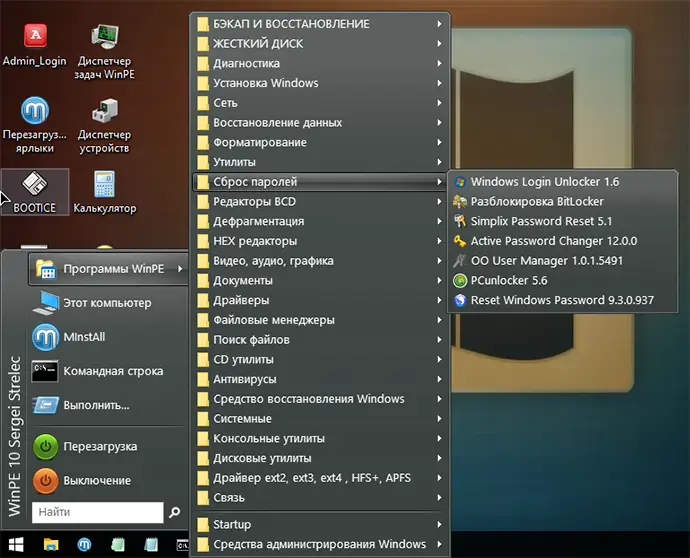Image resolution: width=690 pixels, height=558 pixels.
Task: Click the Перезагрузка restart button
Action: click(x=98, y=447)
